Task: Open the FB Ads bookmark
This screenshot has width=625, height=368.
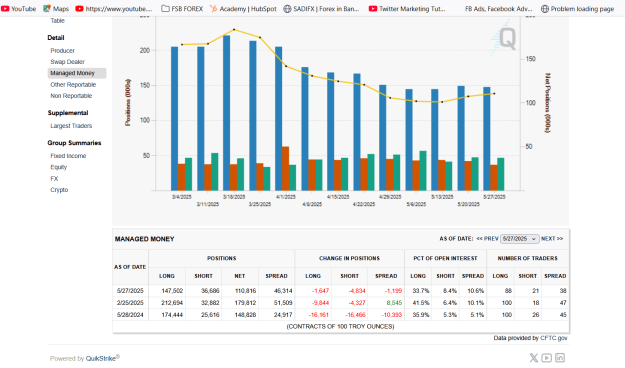Action: [x=498, y=8]
